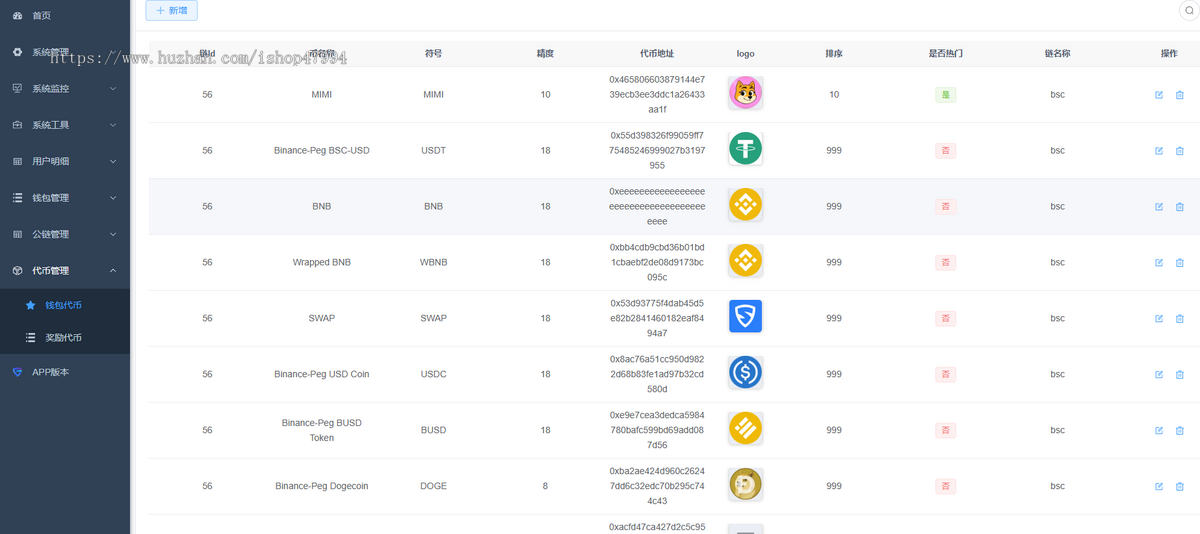1200x534 pixels.
Task: Click the edit icon for MIMI row
Action: pos(1159,95)
